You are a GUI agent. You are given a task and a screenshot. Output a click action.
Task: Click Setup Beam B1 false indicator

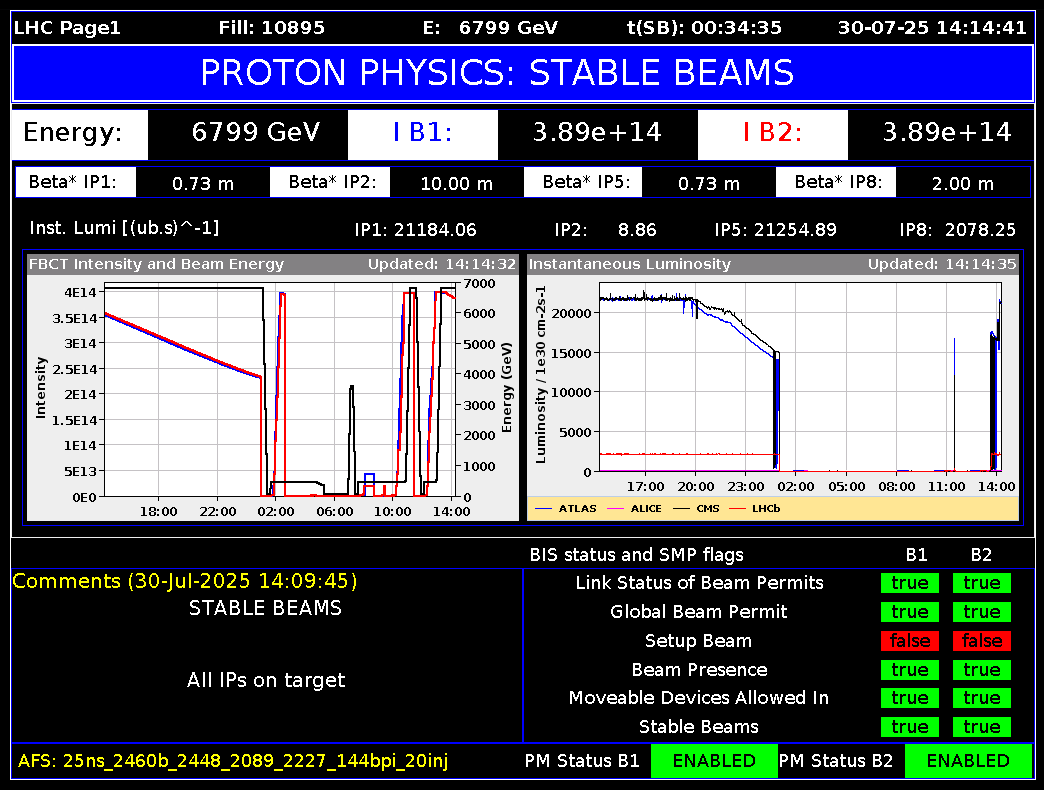[x=910, y=641]
